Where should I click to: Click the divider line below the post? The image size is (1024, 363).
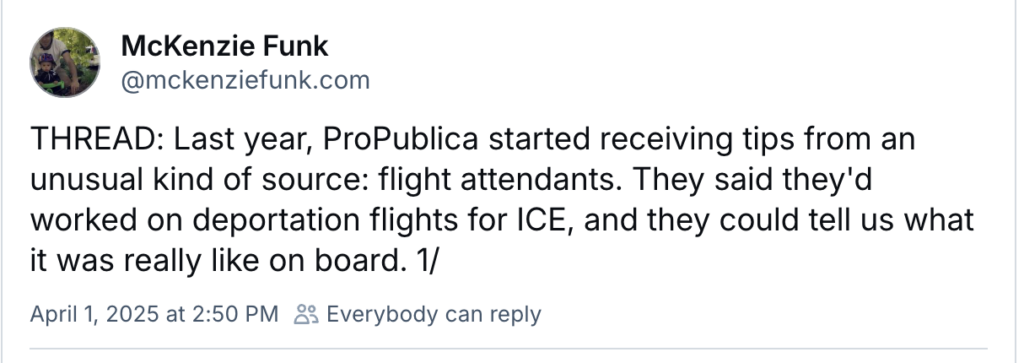[x=508, y=349]
